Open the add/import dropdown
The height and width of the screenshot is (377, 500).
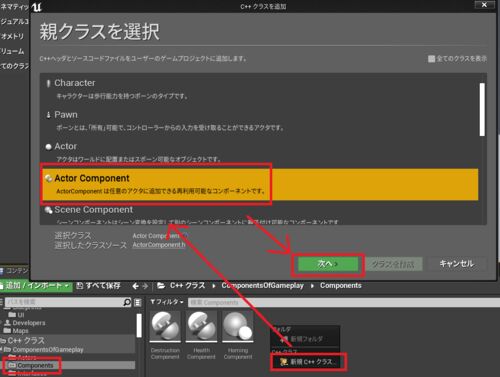pyautogui.click(x=36, y=286)
